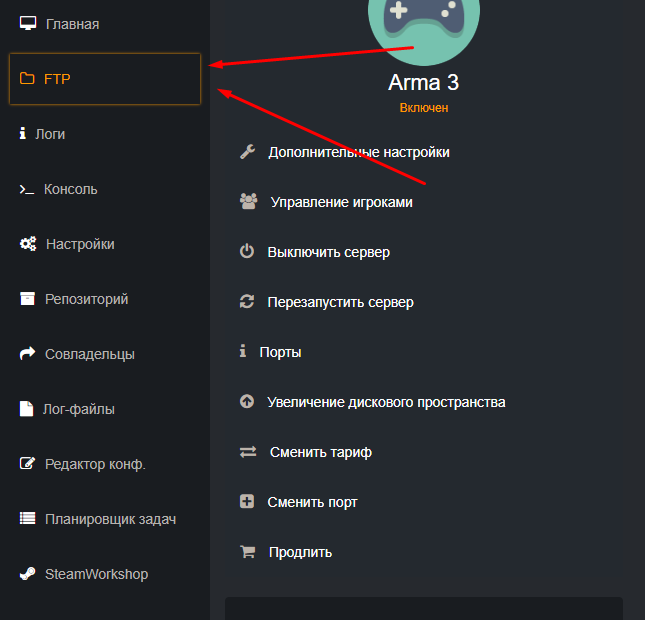Click the share arrow icon for Совладельцы
Image resolution: width=645 pixels, height=620 pixels.
point(27,354)
